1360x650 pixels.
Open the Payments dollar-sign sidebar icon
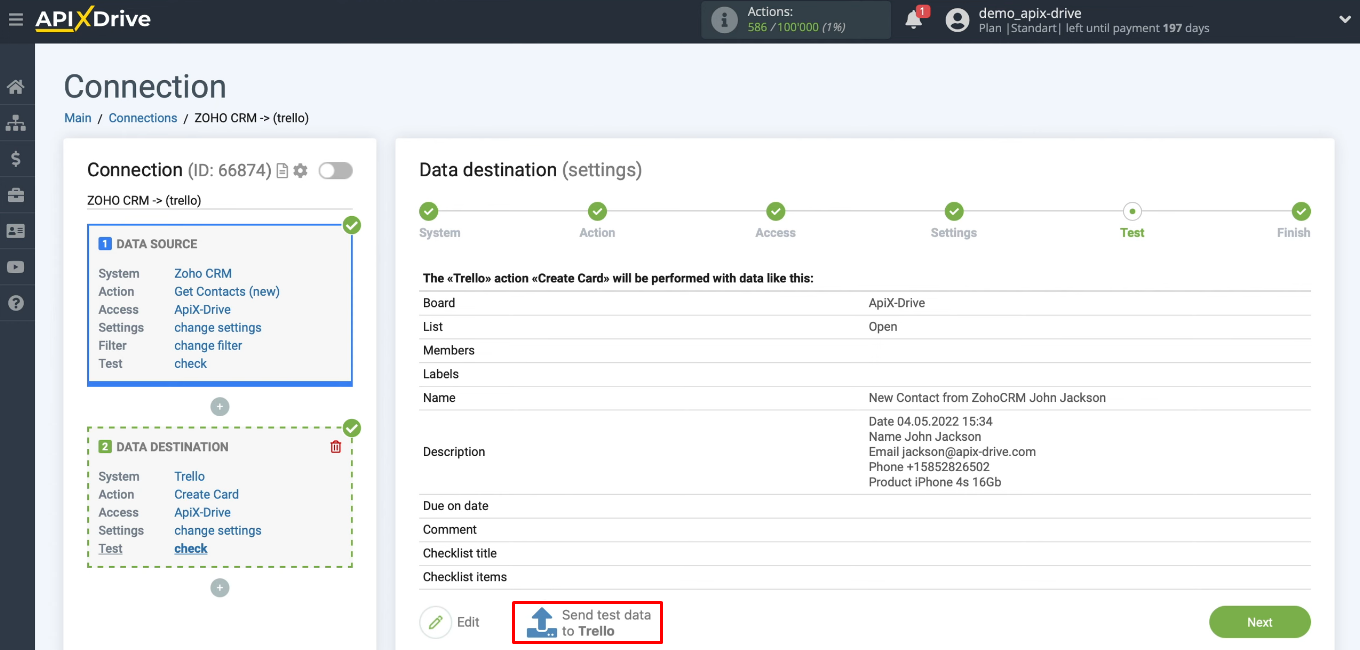[16, 158]
